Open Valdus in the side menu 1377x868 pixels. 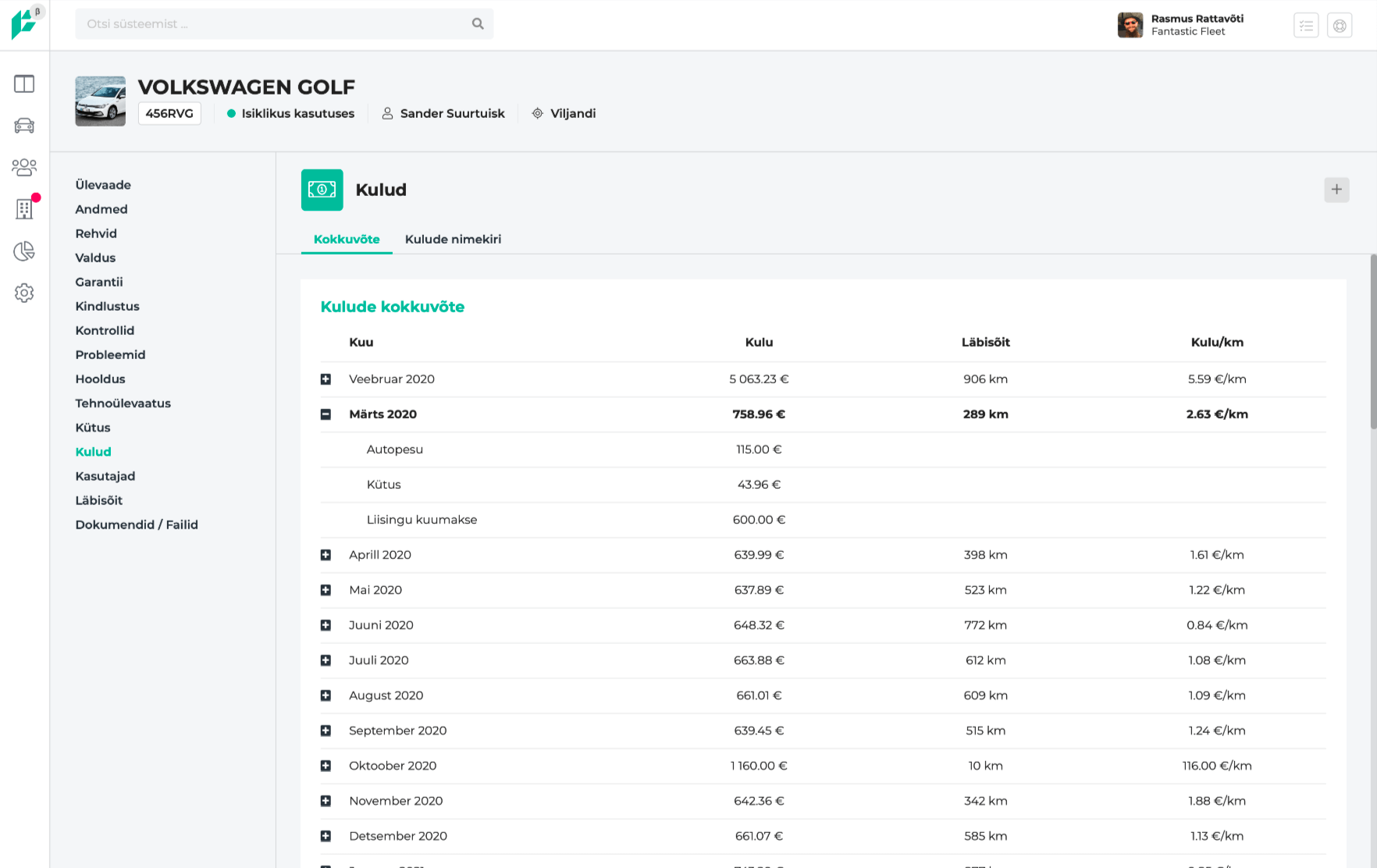tap(95, 258)
